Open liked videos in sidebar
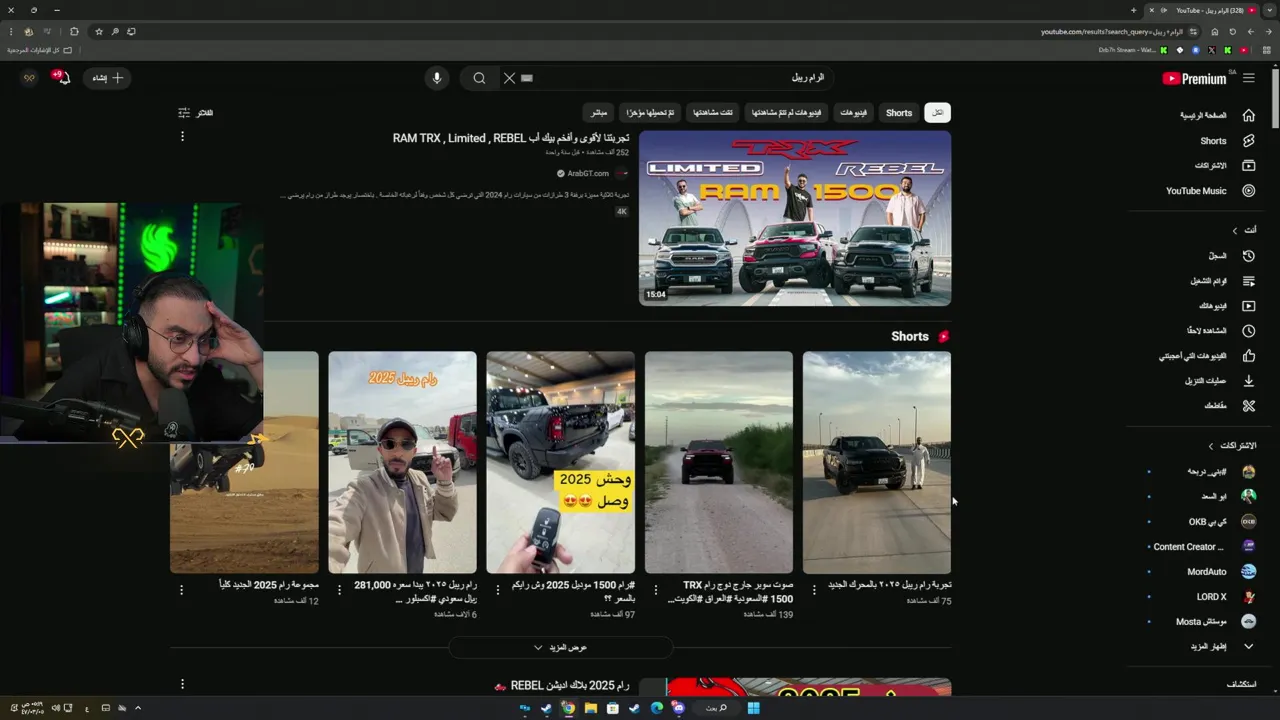 [1207, 356]
